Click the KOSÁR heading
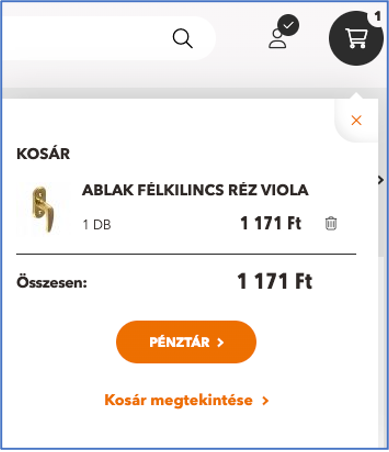The height and width of the screenshot is (452, 389). click(x=43, y=154)
